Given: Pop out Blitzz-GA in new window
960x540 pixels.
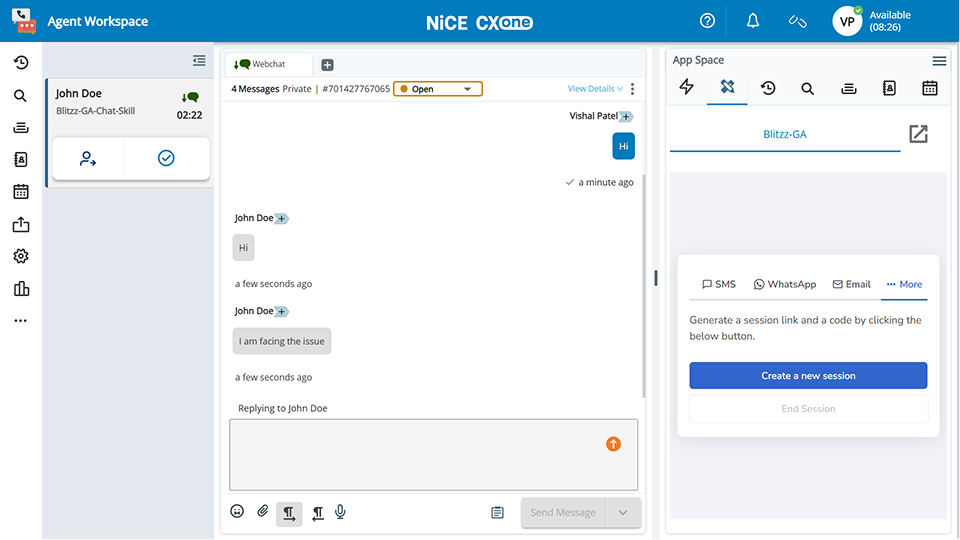Looking at the screenshot, I should coord(918,133).
